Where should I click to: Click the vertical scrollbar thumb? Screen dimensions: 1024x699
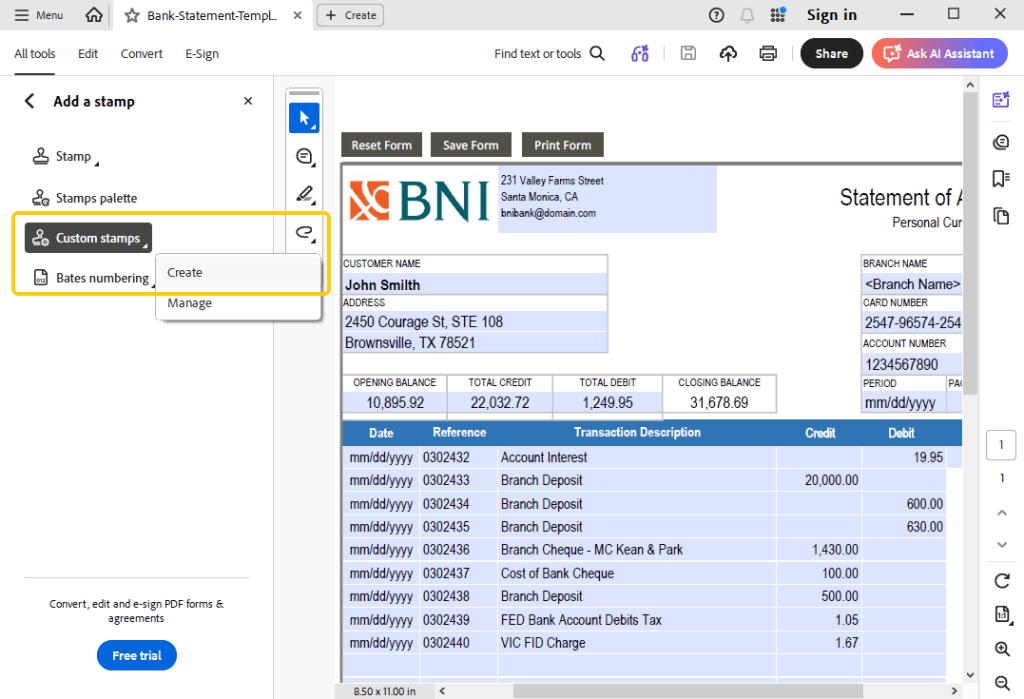click(x=970, y=244)
